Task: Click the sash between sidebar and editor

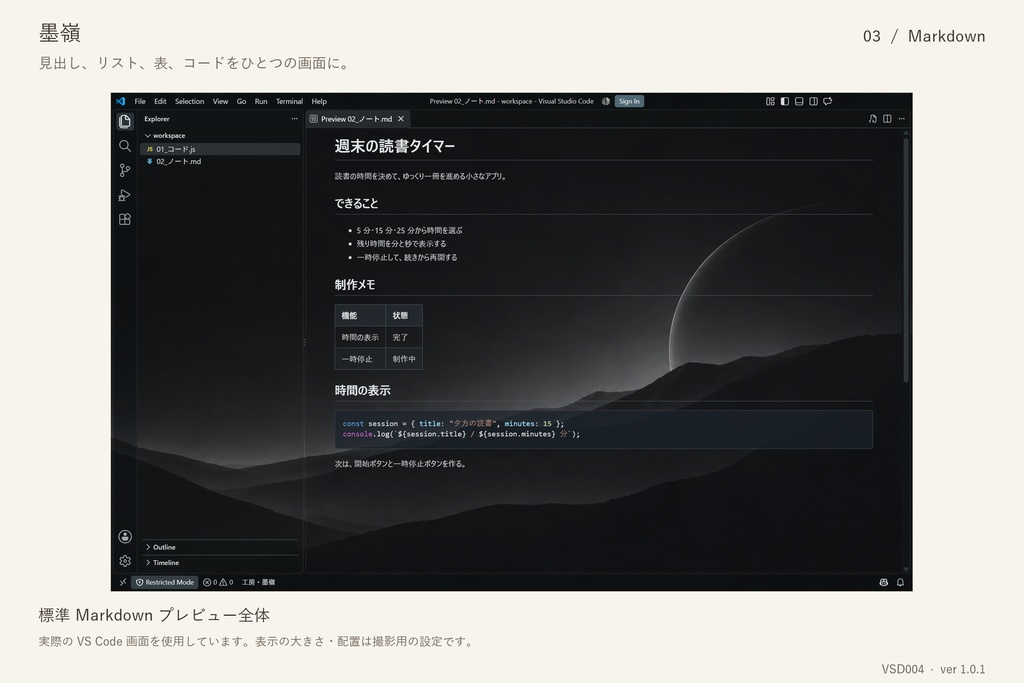Action: [x=304, y=342]
